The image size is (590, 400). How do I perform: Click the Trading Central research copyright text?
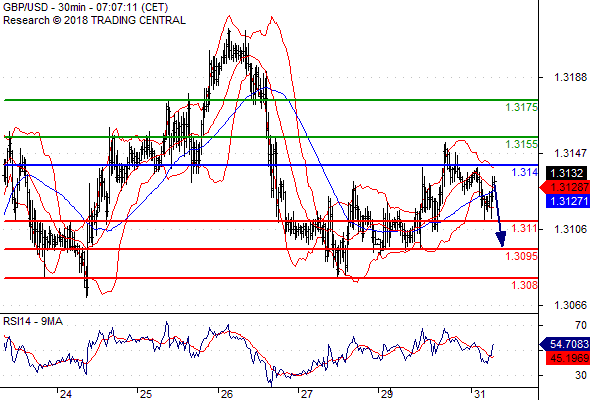[94, 20]
